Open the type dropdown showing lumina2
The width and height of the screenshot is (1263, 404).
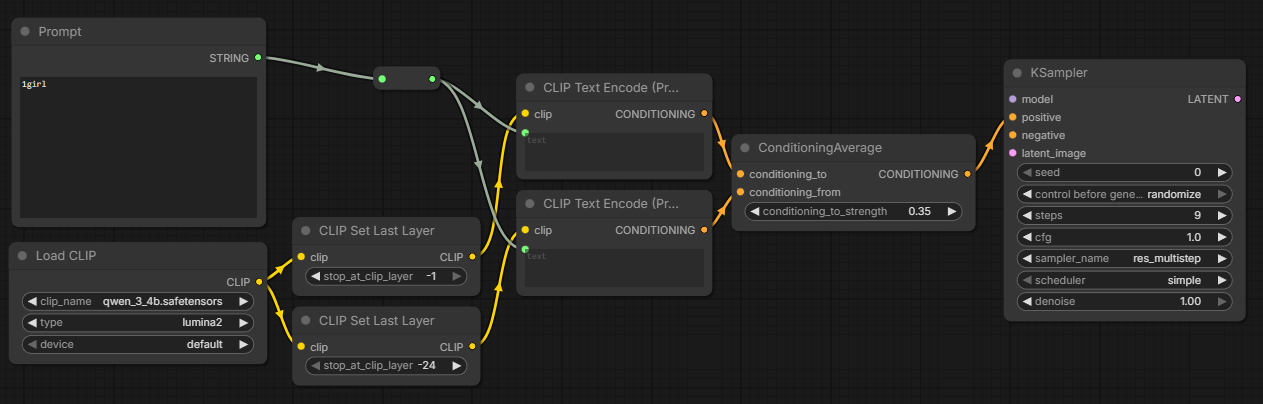(x=137, y=323)
